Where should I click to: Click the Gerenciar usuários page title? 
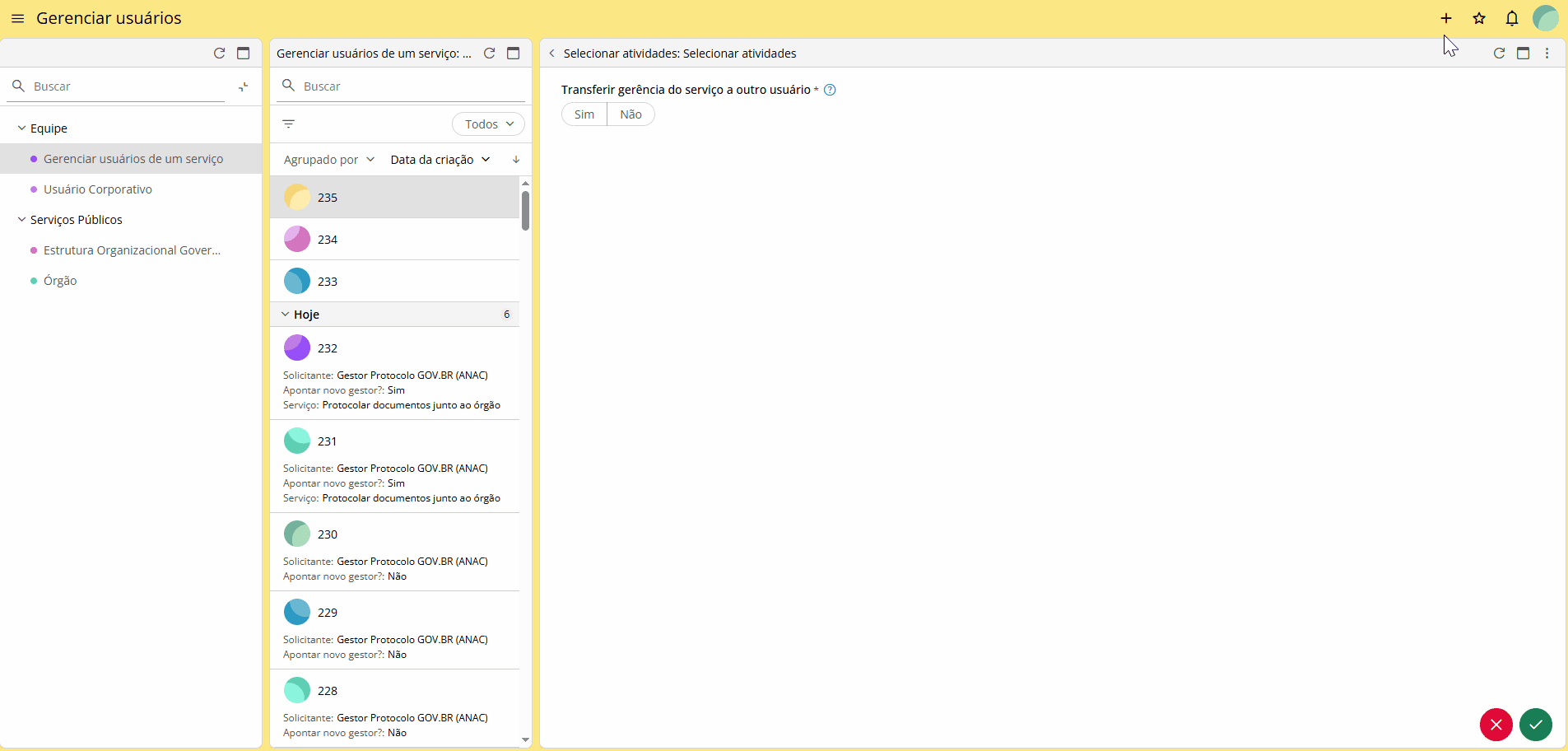tap(109, 18)
